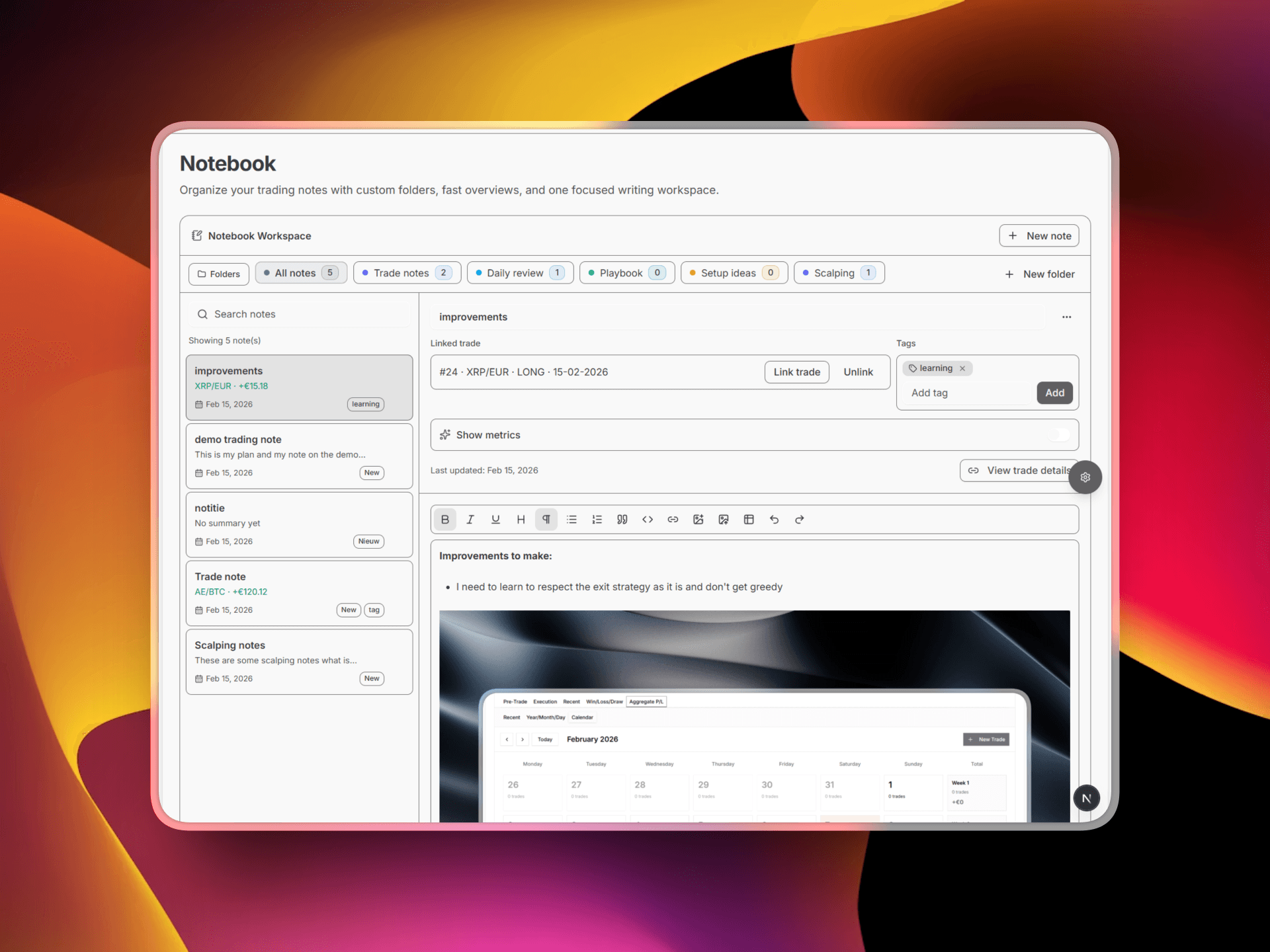Open the Folders dropdown

[218, 274]
